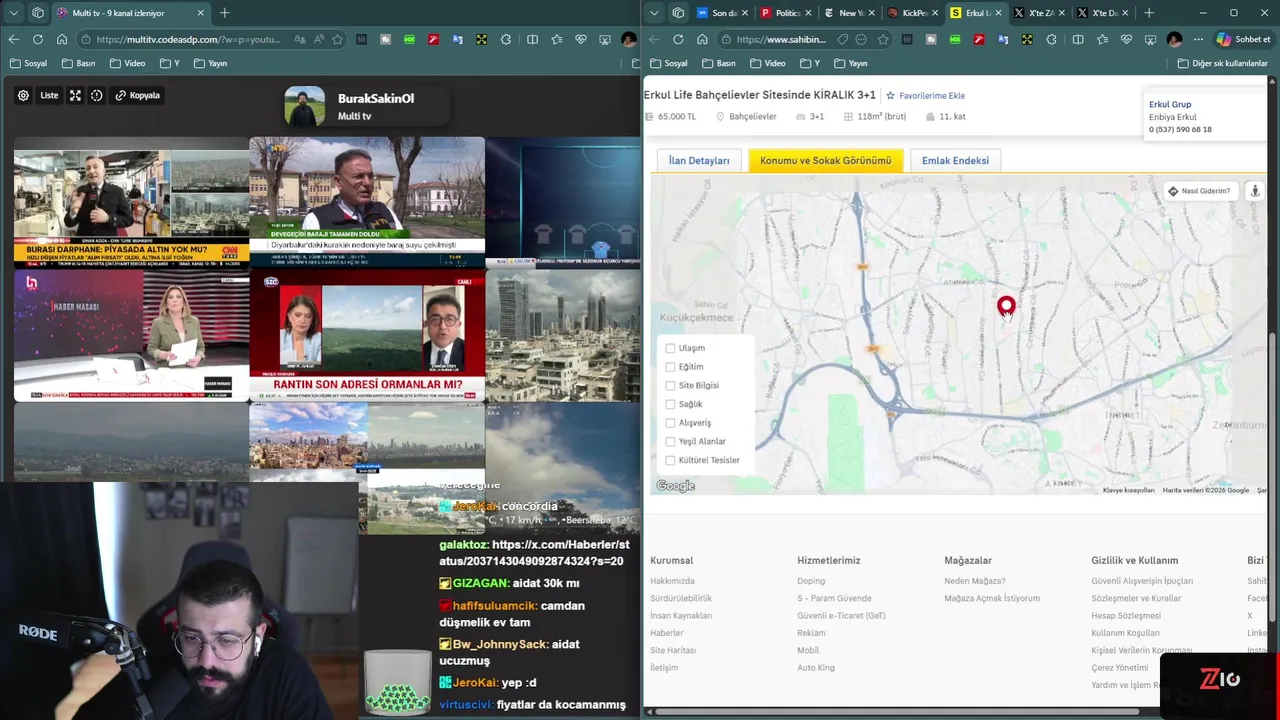Enable Site Bilgisi map checkbox
This screenshot has height=720, width=1280.
click(670, 385)
